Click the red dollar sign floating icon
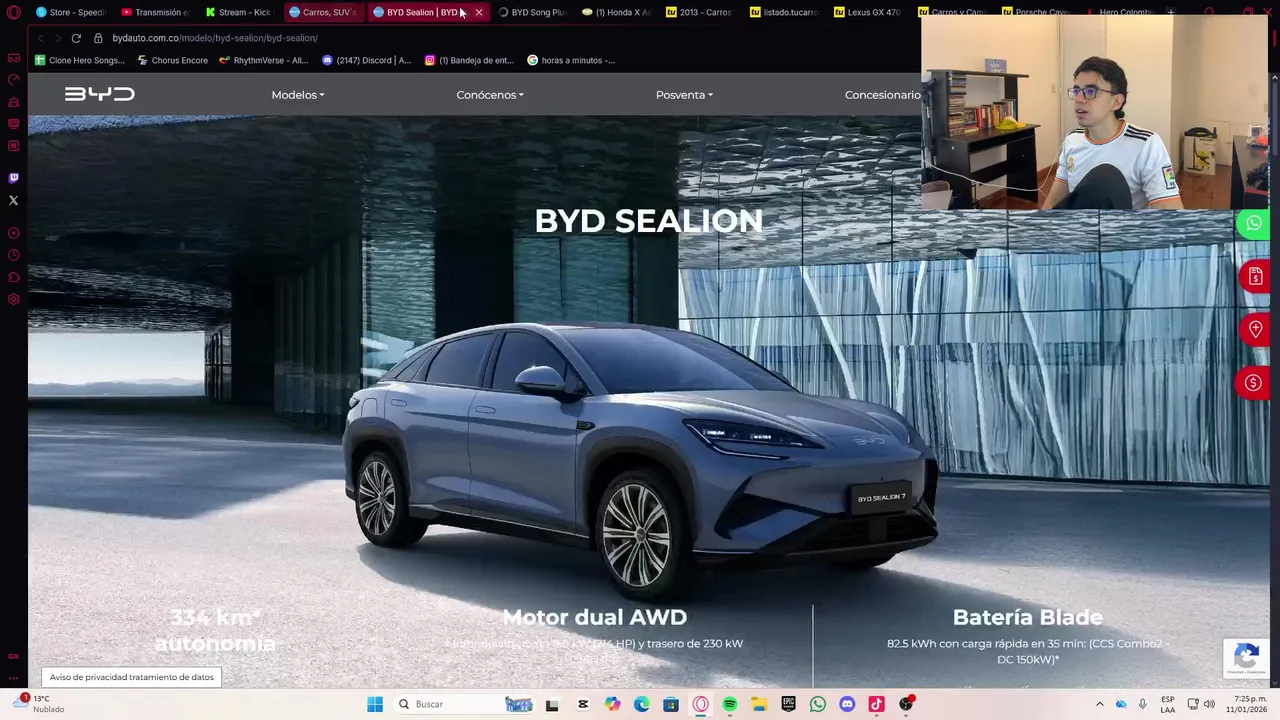The image size is (1280, 720). pos(1253,383)
